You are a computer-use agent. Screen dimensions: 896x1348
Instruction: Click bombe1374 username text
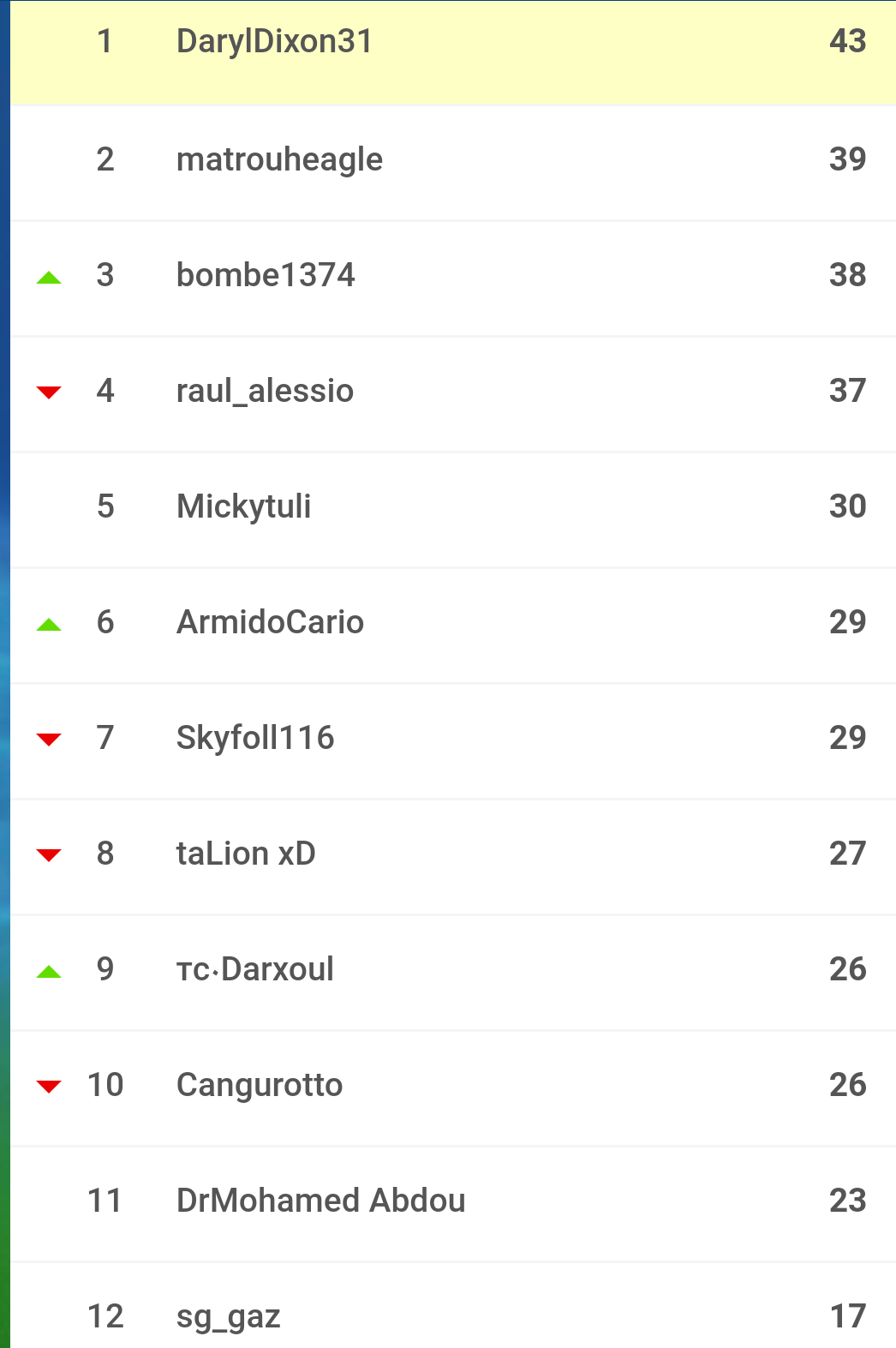pos(266,274)
